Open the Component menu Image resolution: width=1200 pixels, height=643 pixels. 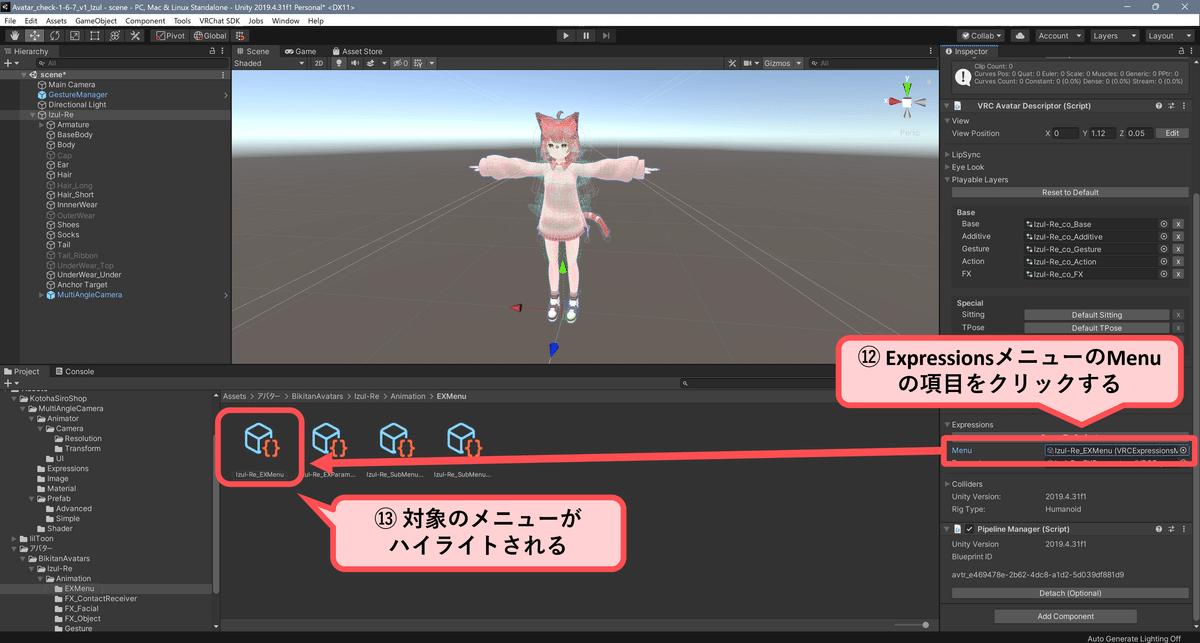coord(145,20)
